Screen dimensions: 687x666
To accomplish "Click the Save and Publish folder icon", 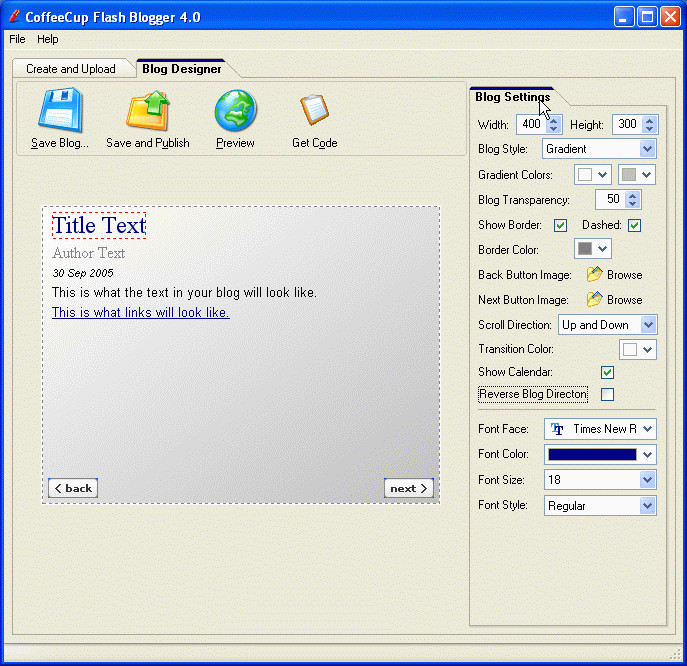I will click(148, 110).
